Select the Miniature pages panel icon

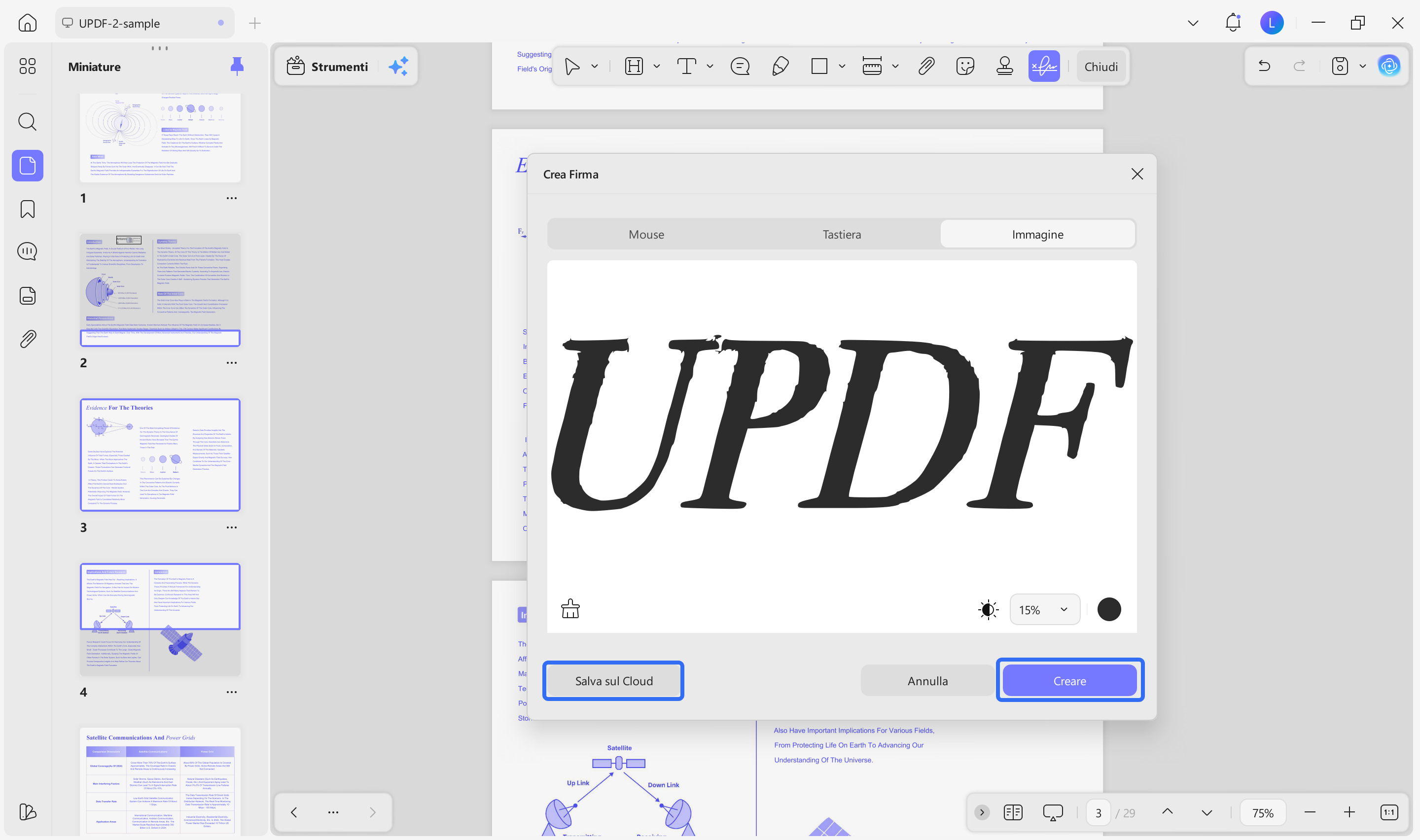point(27,165)
